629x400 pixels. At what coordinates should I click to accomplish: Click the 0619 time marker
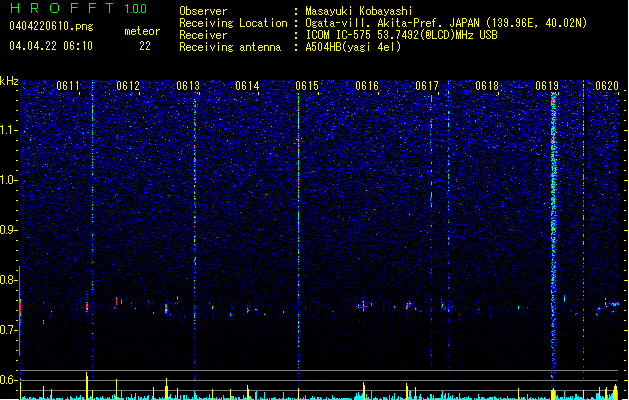pos(547,86)
